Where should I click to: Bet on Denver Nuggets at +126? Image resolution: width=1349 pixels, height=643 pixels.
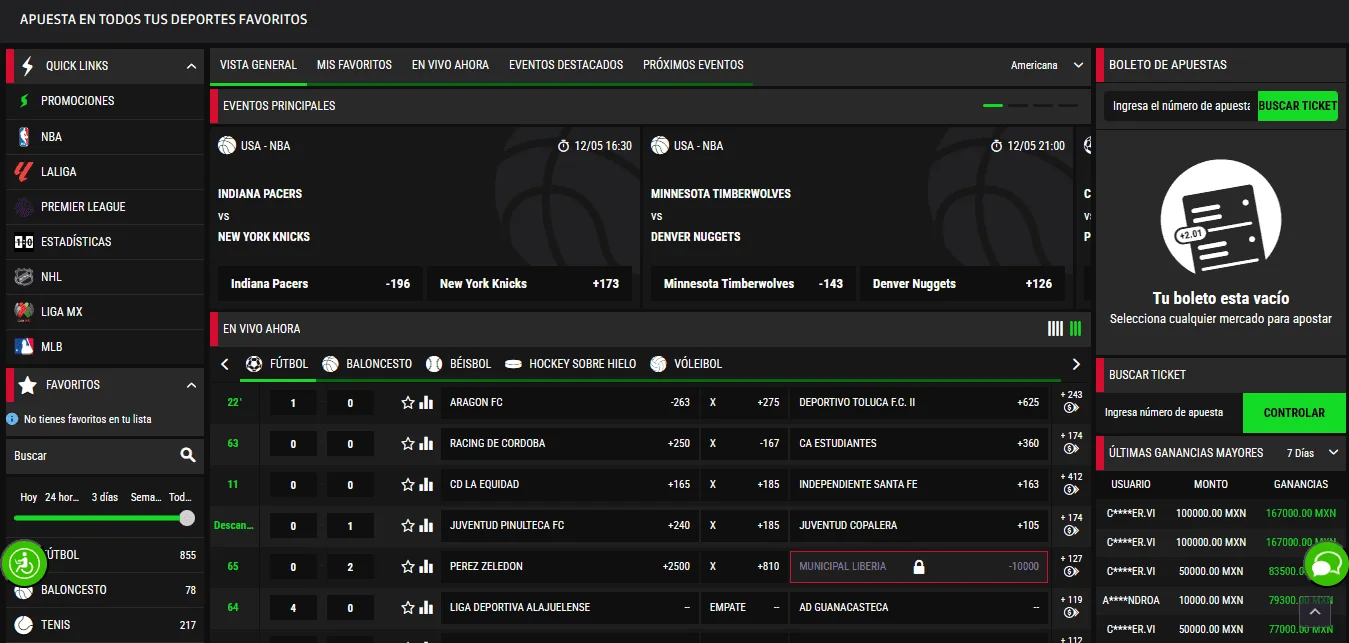pyautogui.click(x=962, y=284)
